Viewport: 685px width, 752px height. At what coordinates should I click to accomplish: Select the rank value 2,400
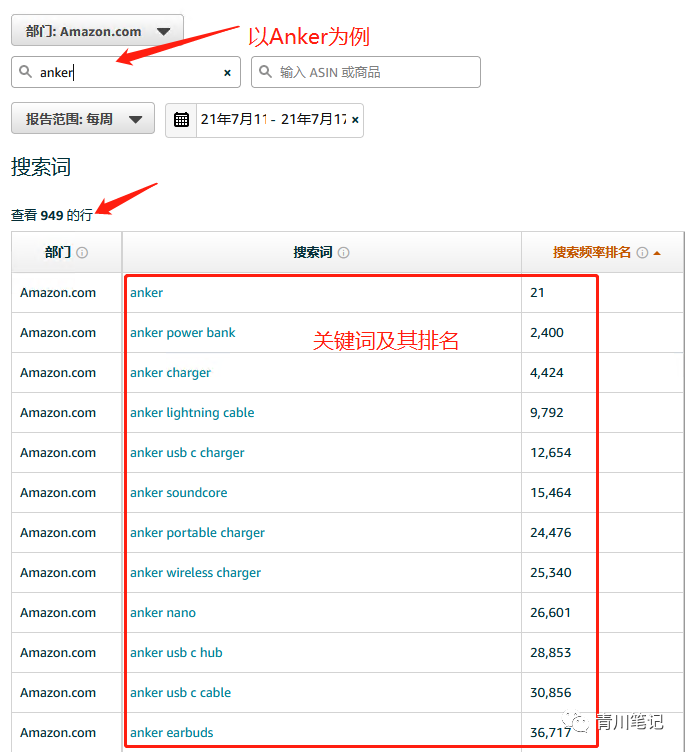pyautogui.click(x=547, y=333)
